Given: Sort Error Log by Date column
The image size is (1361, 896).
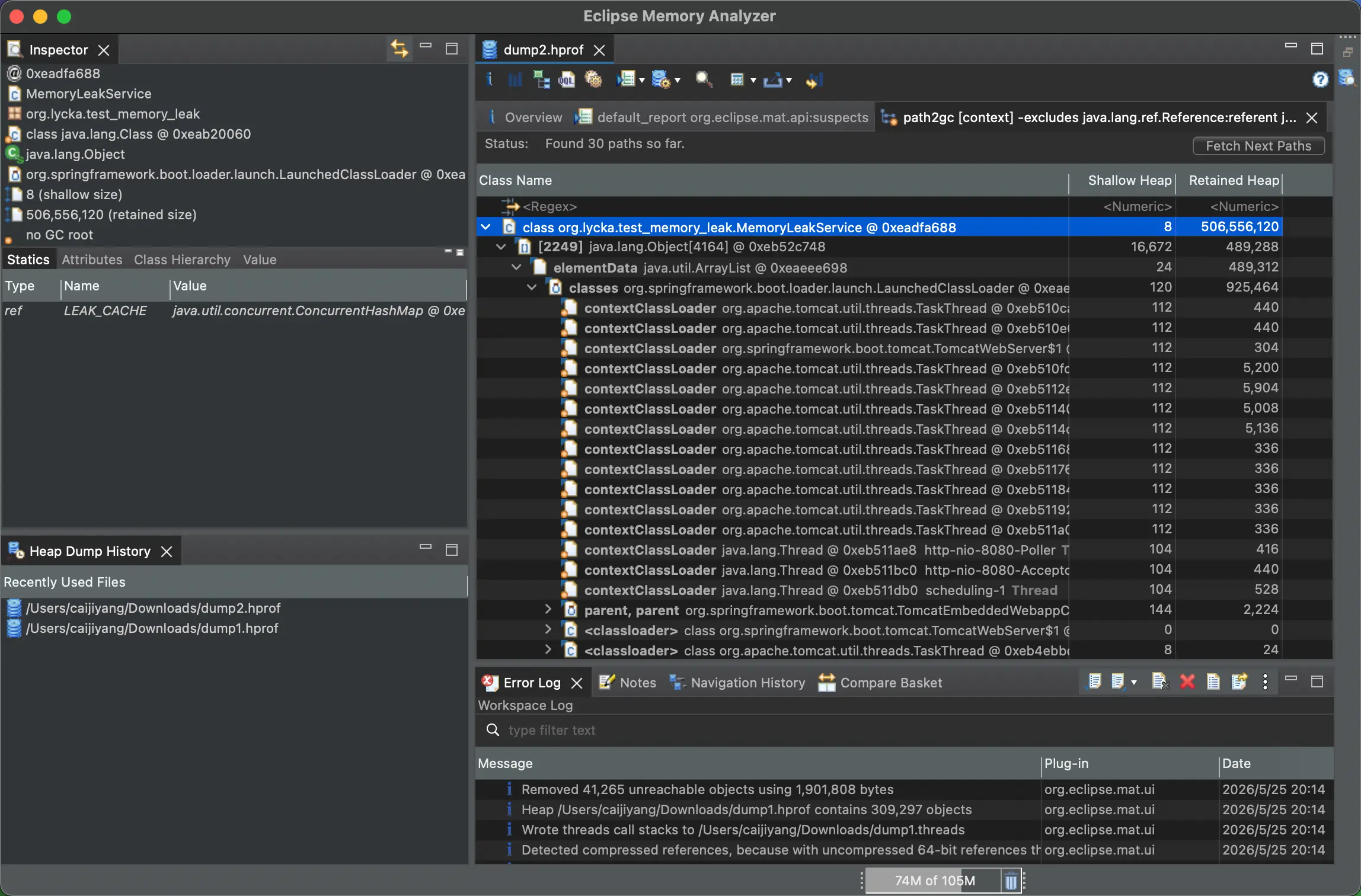Looking at the screenshot, I should pyautogui.click(x=1276, y=764).
